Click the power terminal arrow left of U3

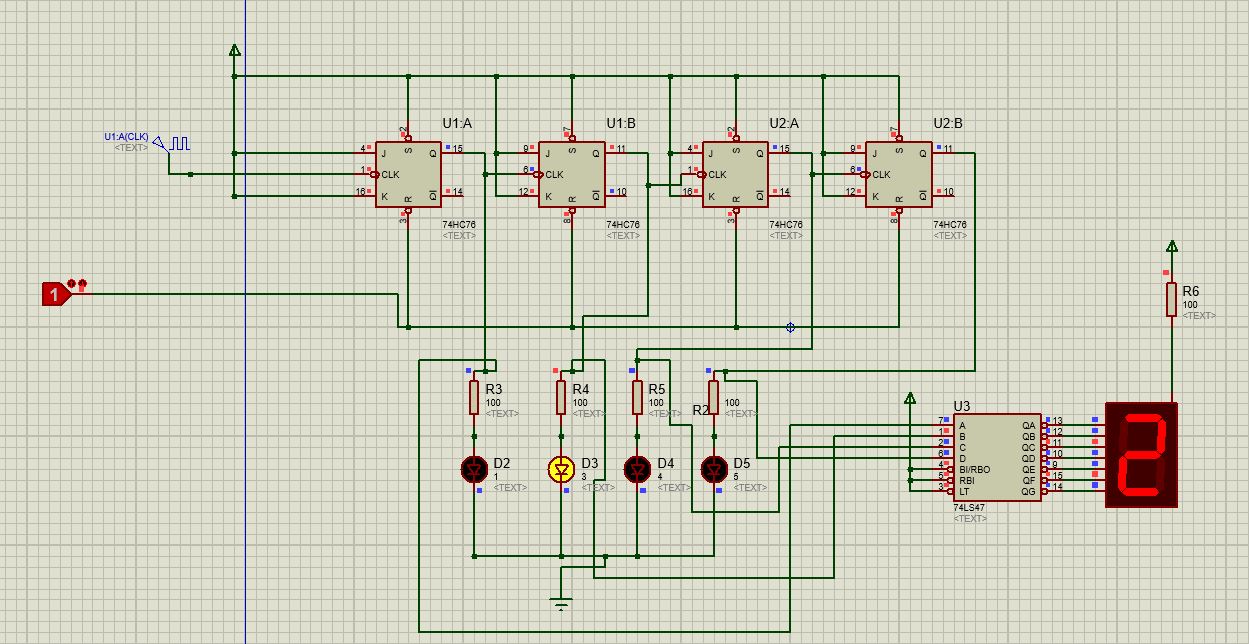pos(910,398)
